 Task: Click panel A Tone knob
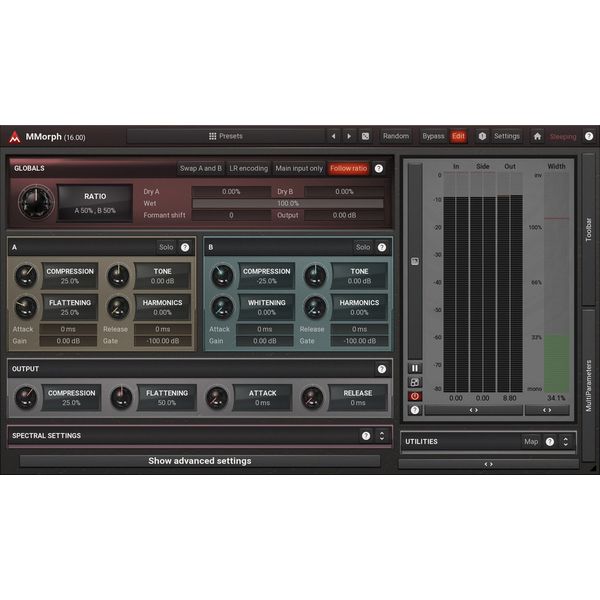[119, 276]
